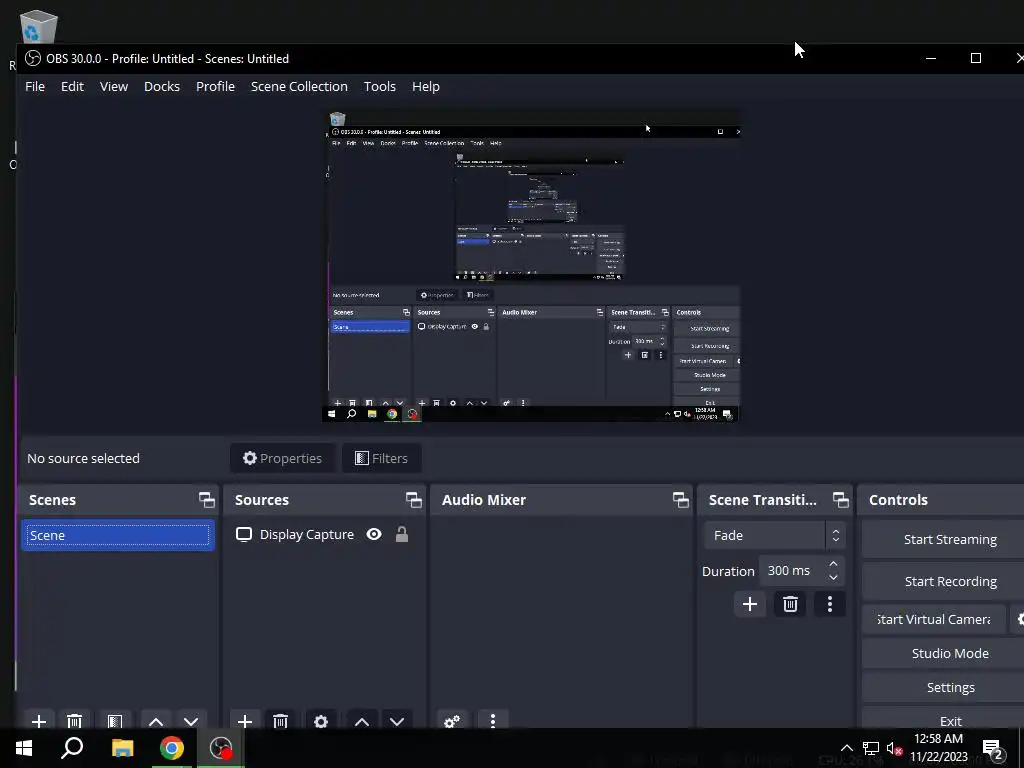
Task: Click Start Recording
Action: [943, 581]
